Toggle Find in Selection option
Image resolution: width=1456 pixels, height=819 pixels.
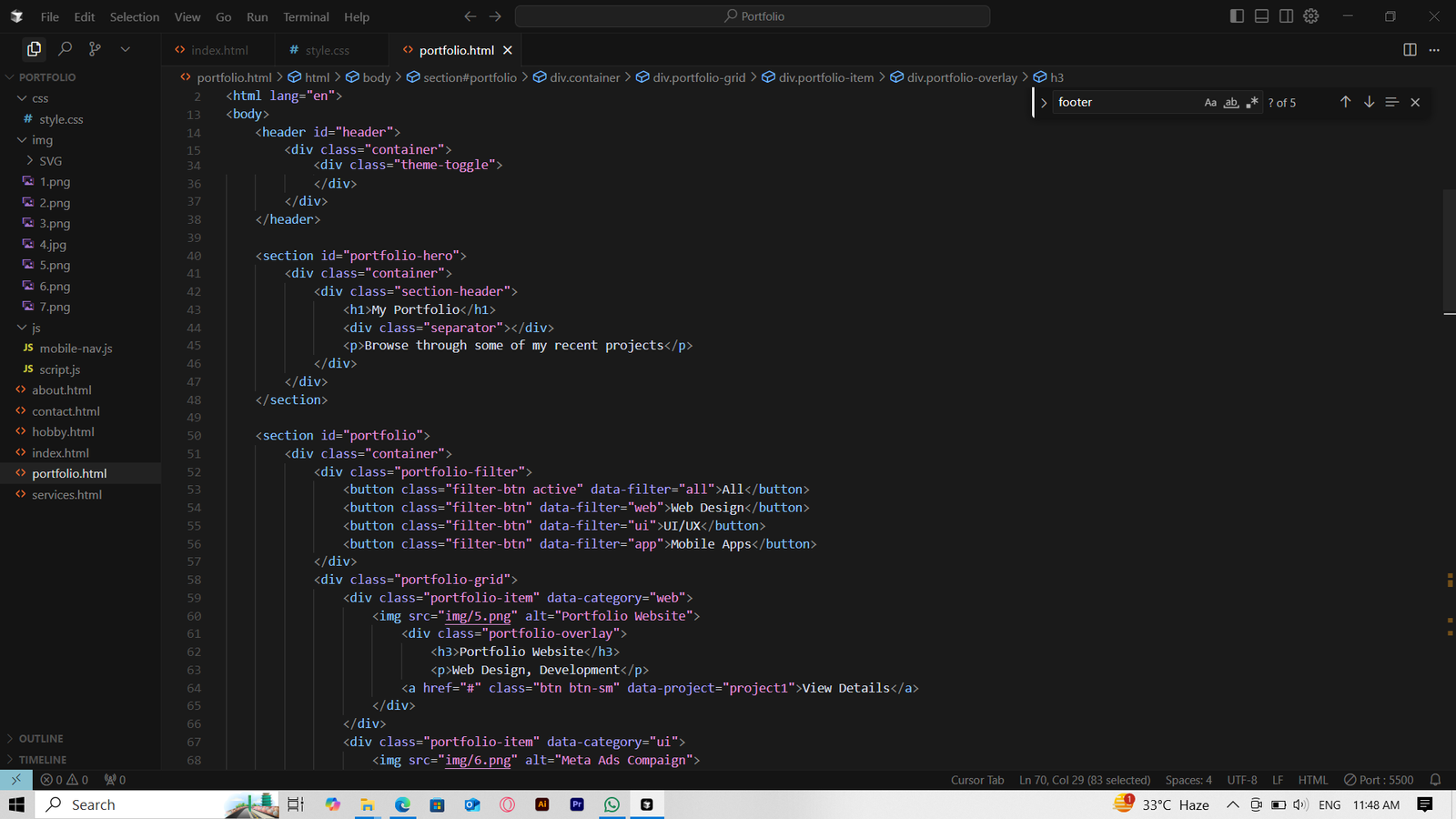(x=1391, y=102)
